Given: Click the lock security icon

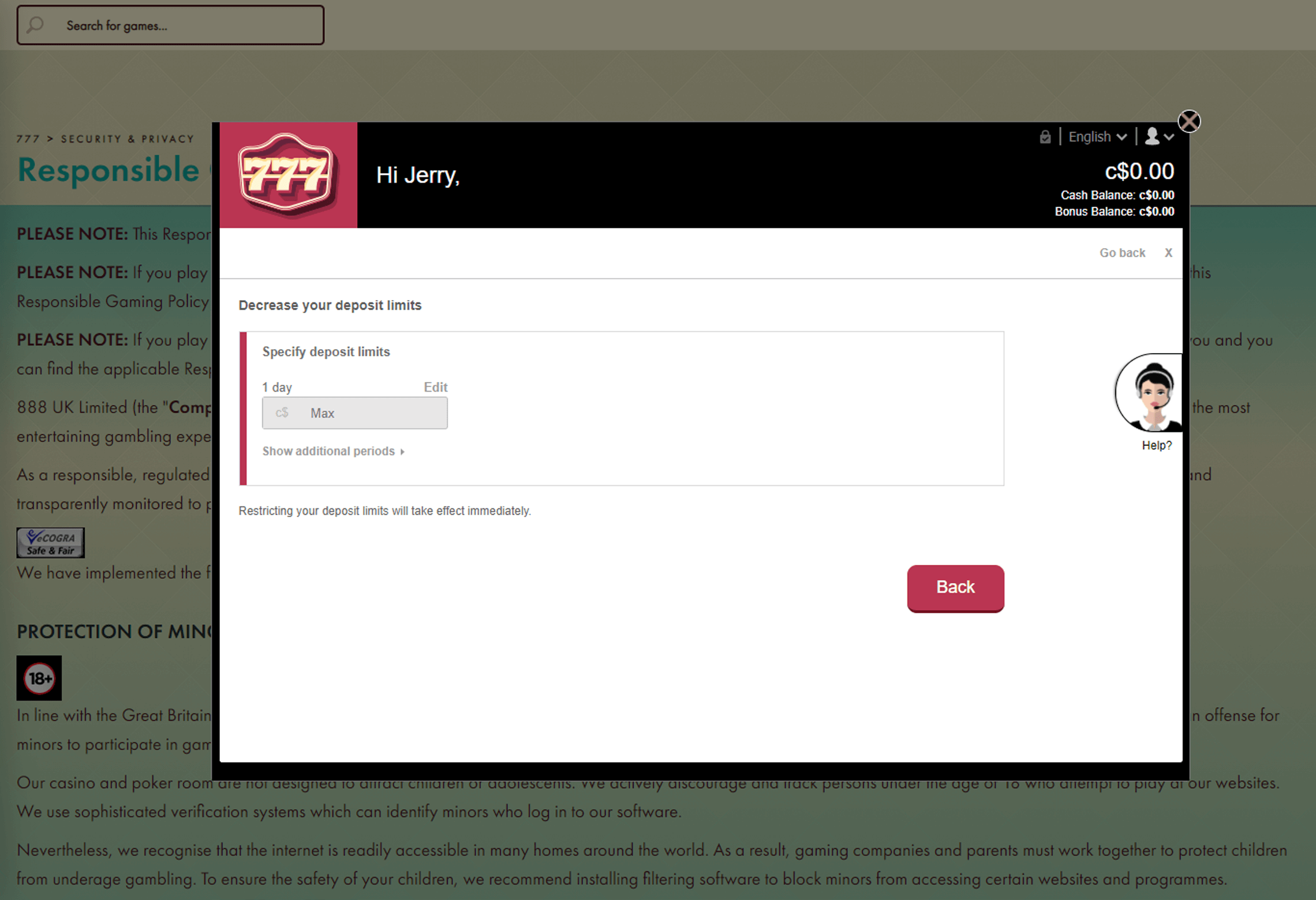Looking at the screenshot, I should coord(1045,137).
